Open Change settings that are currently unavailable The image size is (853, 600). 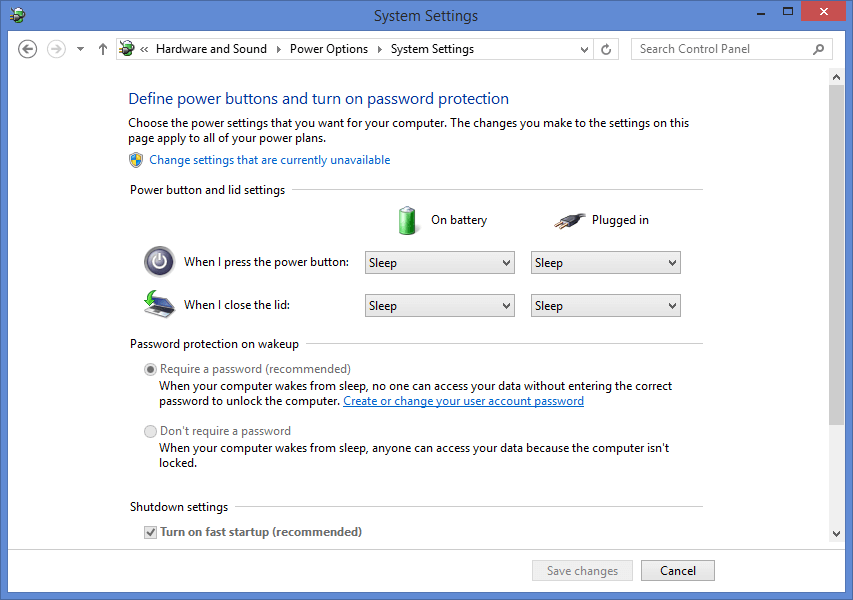coord(269,160)
